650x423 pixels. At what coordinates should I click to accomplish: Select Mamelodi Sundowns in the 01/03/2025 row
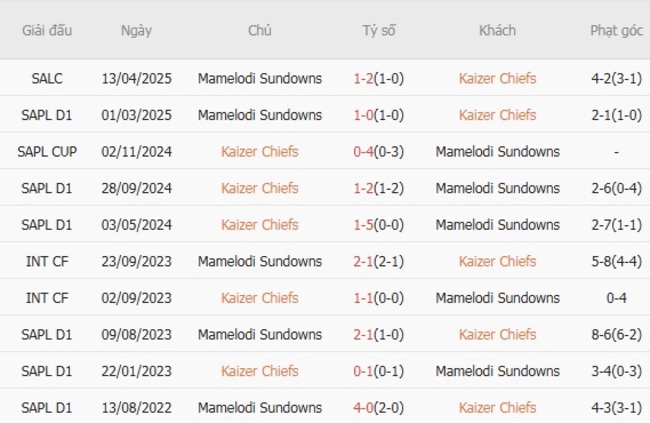pos(260,115)
